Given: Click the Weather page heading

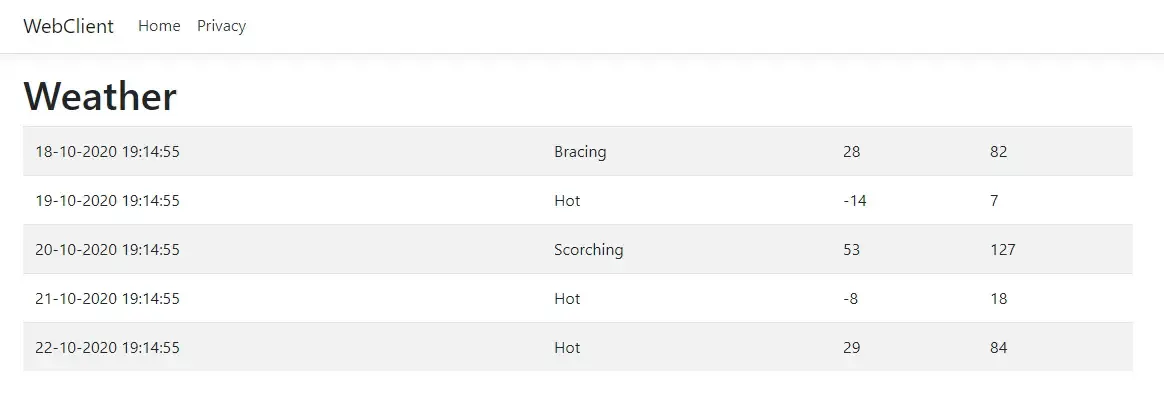Looking at the screenshot, I should 100,96.
